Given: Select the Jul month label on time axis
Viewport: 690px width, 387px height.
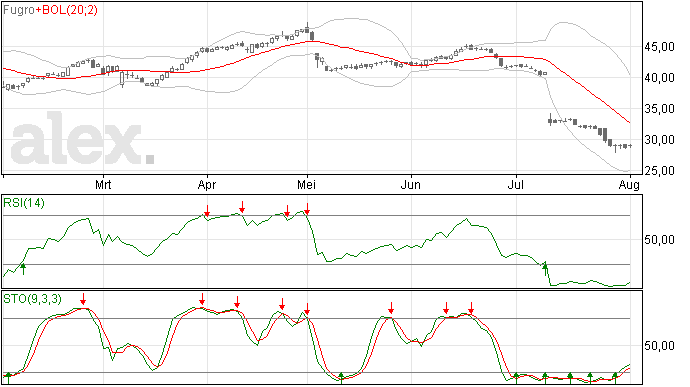Looking at the screenshot, I should [x=515, y=185].
